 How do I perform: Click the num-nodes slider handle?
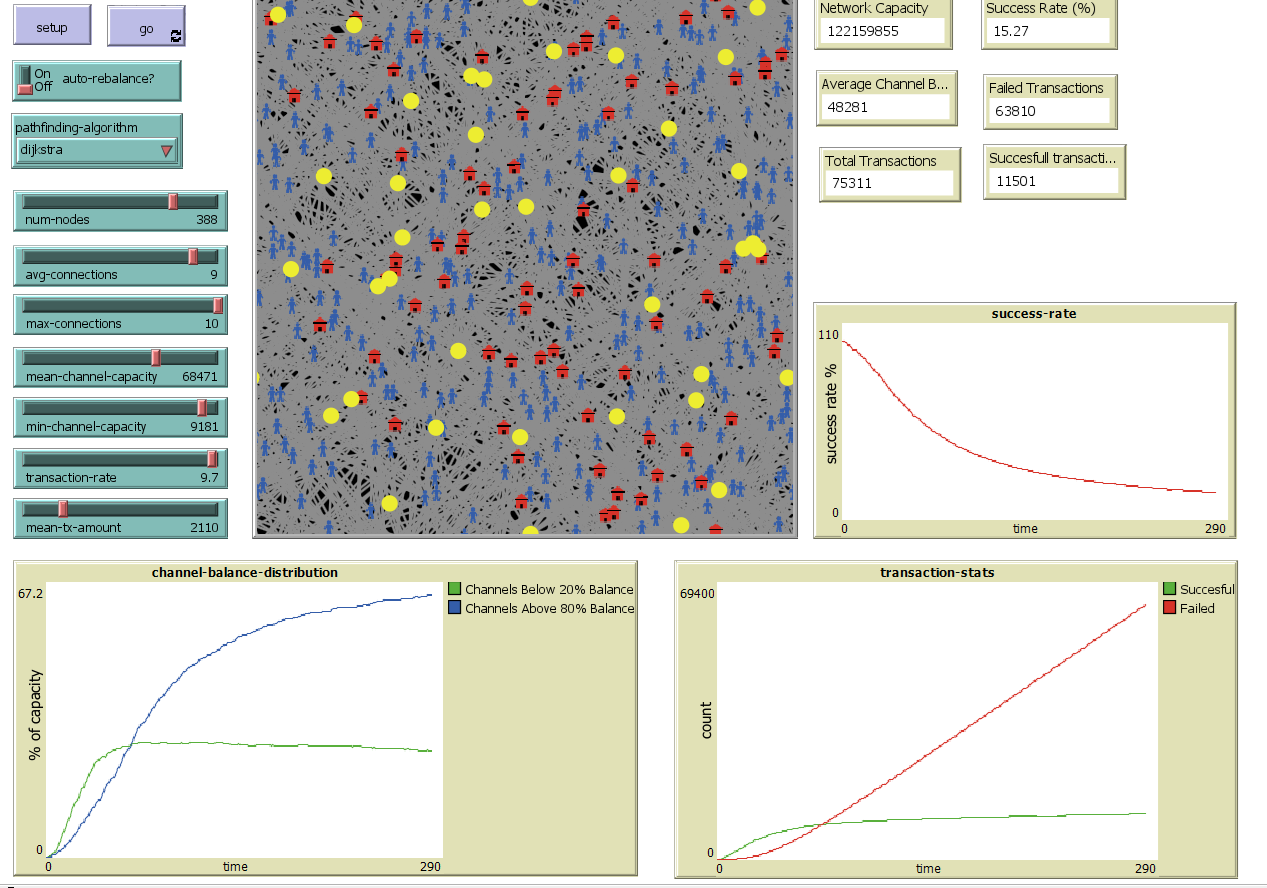[173, 202]
